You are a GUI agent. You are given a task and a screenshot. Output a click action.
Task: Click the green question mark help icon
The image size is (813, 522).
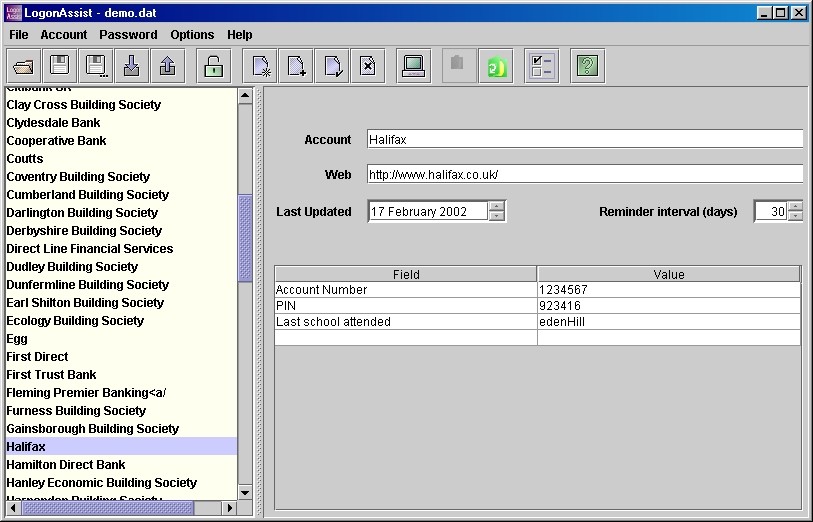587,66
